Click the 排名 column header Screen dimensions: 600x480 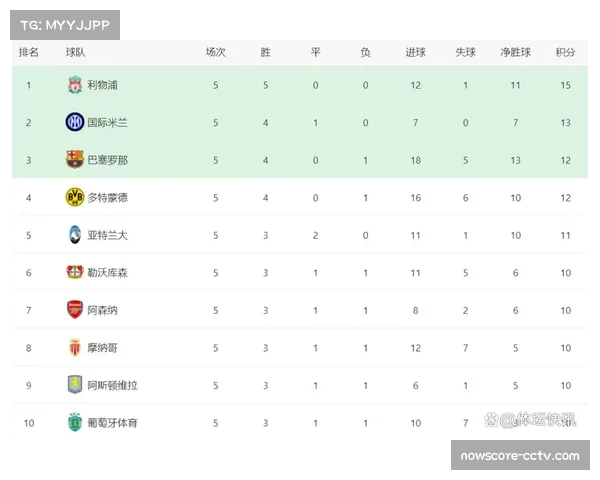(x=29, y=52)
